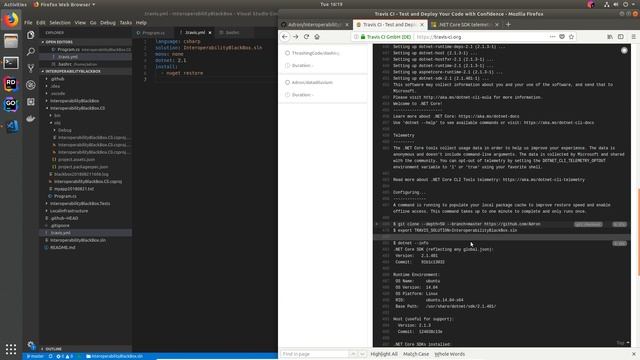Open the Extensions view in VS Code
The width and height of the screenshot is (640, 360).
coord(31,102)
